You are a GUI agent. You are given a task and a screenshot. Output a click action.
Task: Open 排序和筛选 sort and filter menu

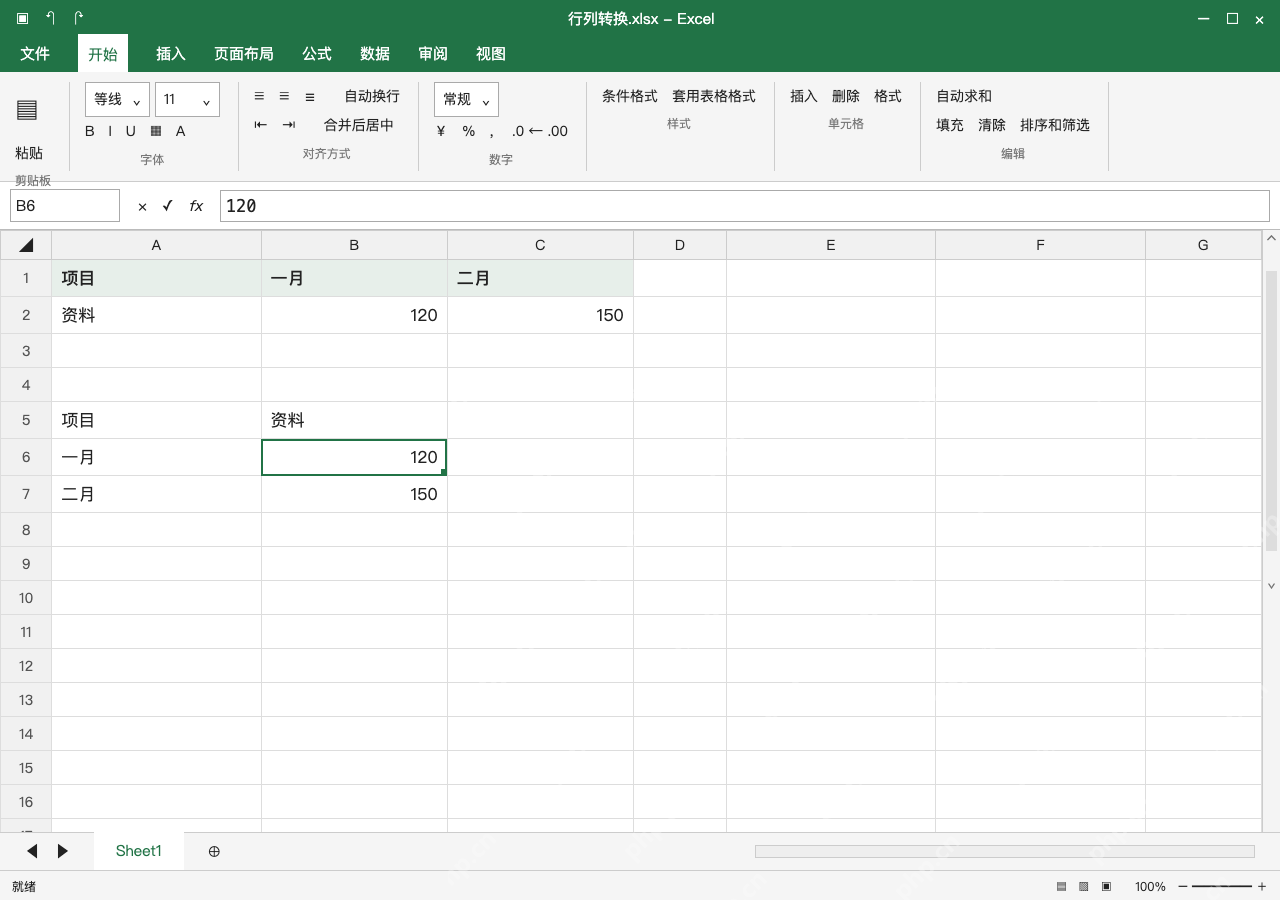click(x=1055, y=125)
